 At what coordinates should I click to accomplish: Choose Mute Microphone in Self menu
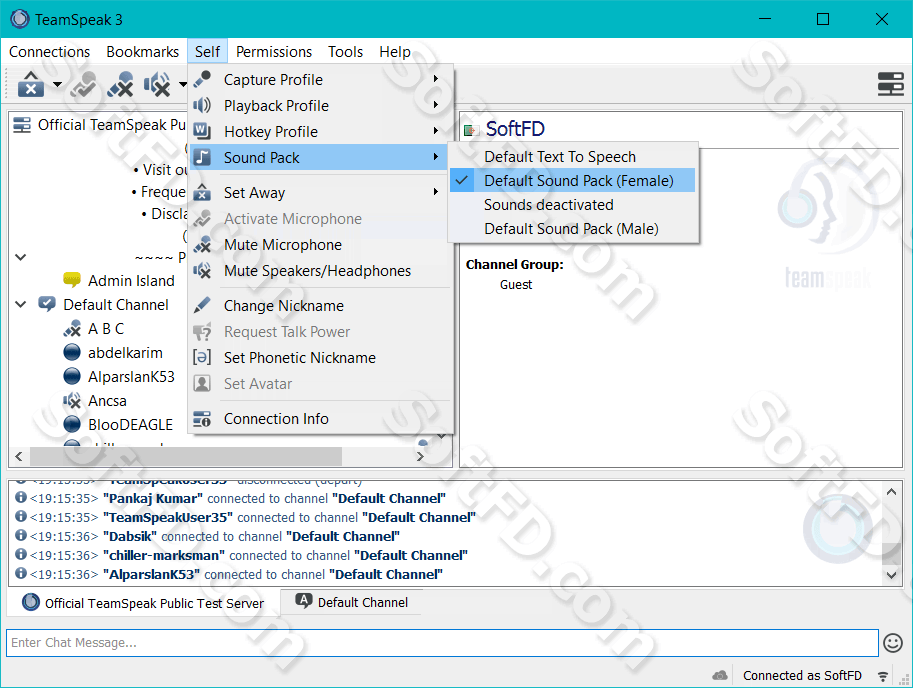(319, 245)
